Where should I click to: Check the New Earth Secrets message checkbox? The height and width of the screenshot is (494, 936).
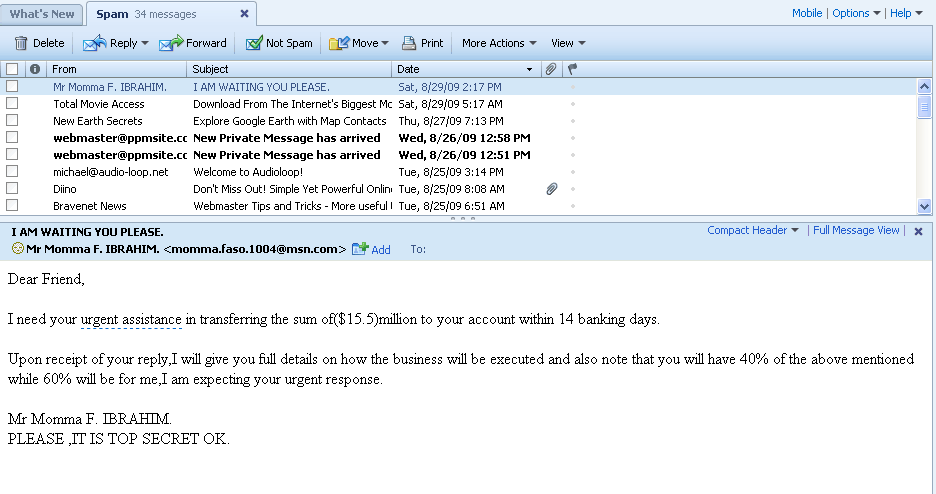click(12, 121)
